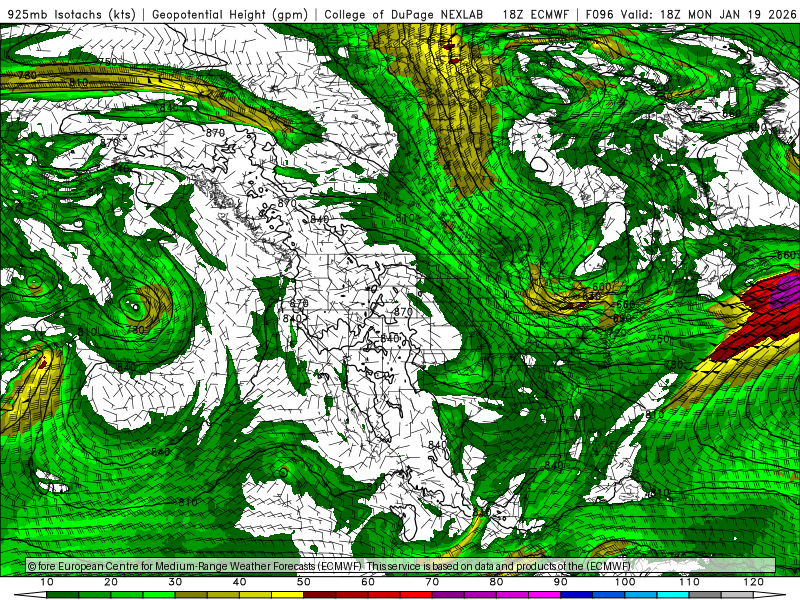Screen dimensions: 800x600
Task: Click the "Geopotential Height (gpm)" header text
Action: click(x=230, y=14)
